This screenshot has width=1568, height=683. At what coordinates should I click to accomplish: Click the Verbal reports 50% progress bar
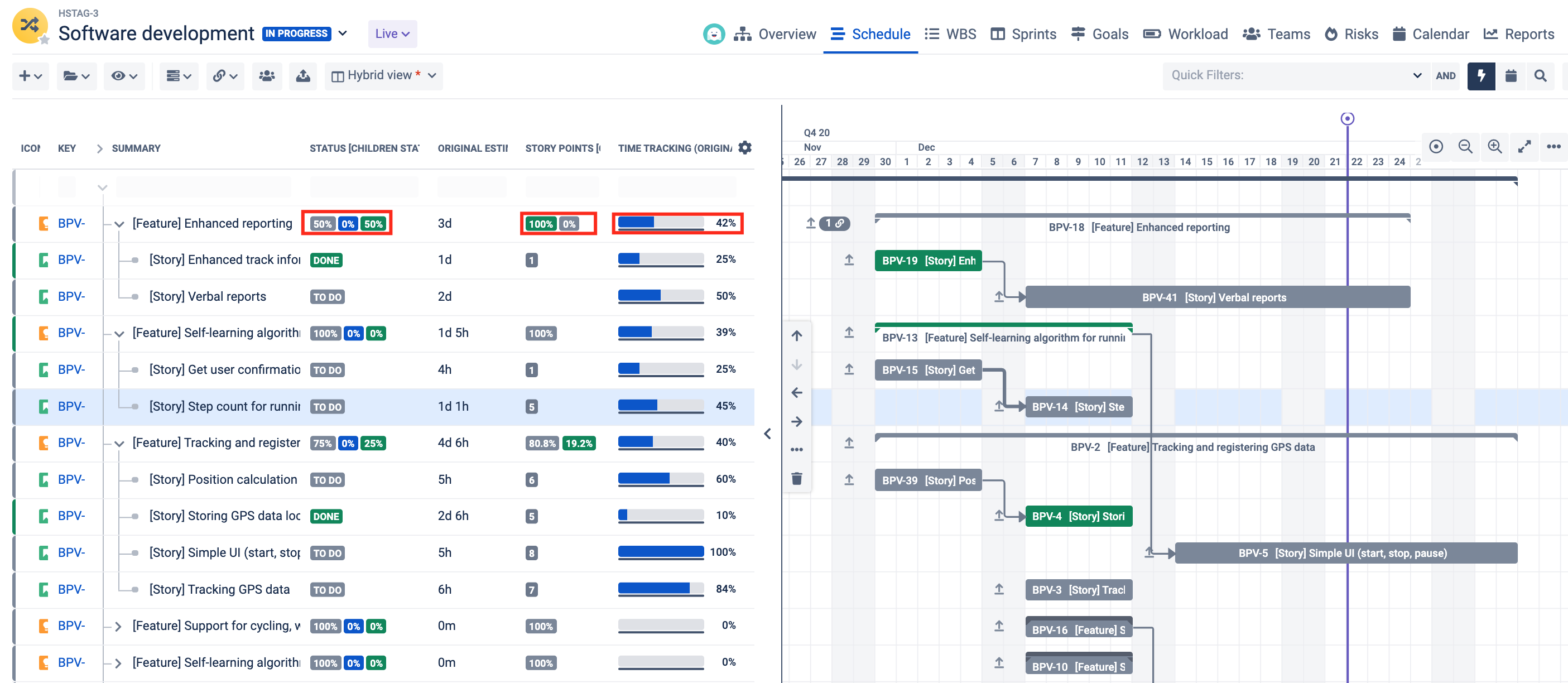tap(660, 296)
